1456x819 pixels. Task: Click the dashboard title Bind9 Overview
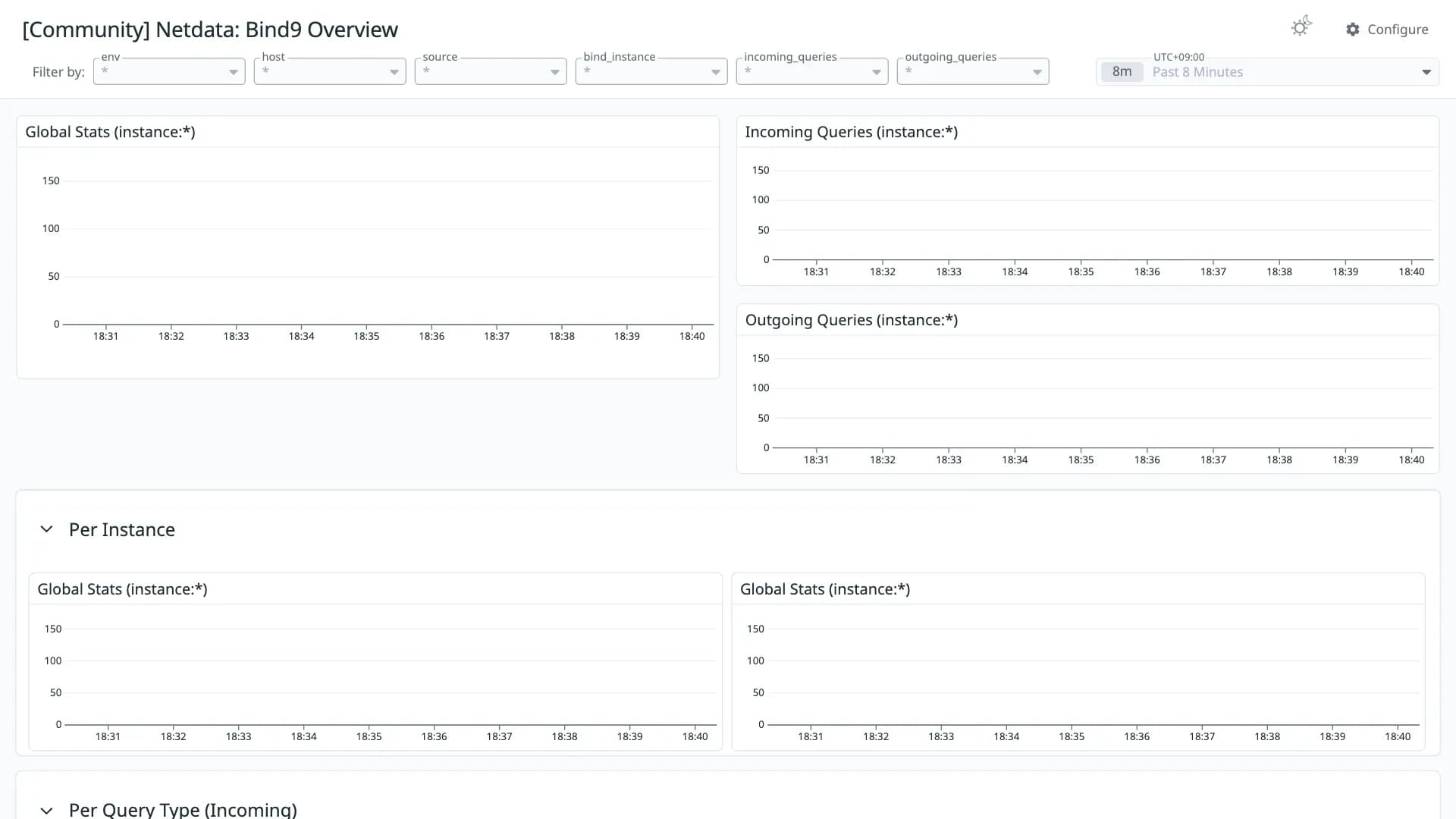coord(210,30)
